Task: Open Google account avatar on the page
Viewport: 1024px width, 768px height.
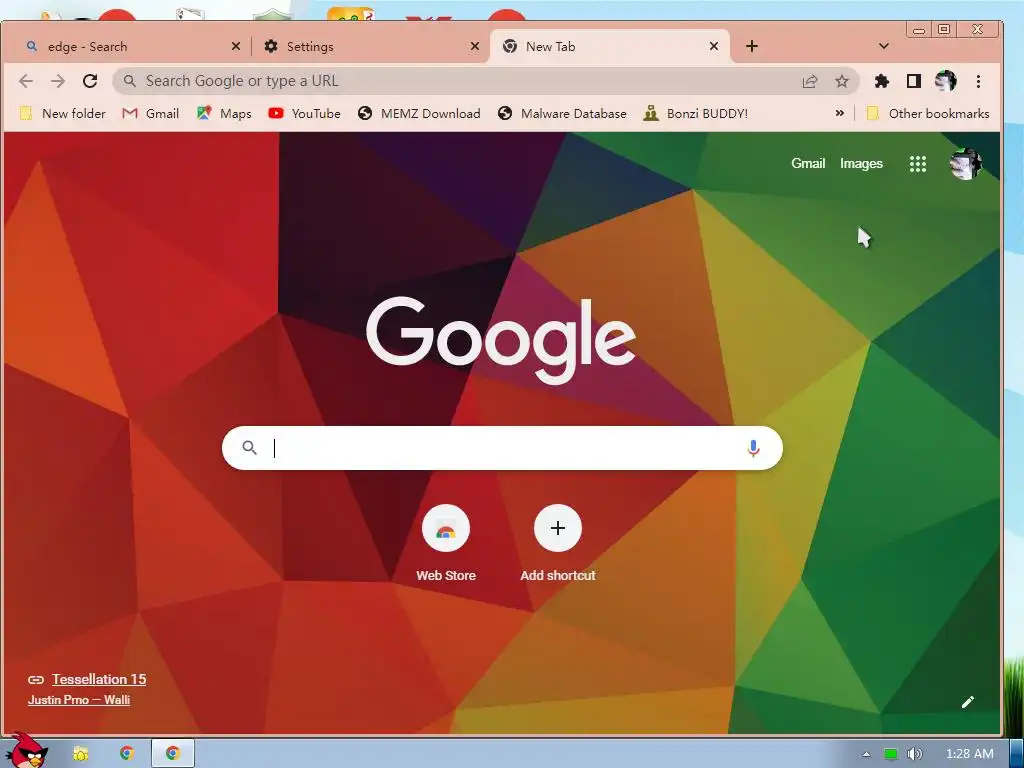Action: [965, 164]
